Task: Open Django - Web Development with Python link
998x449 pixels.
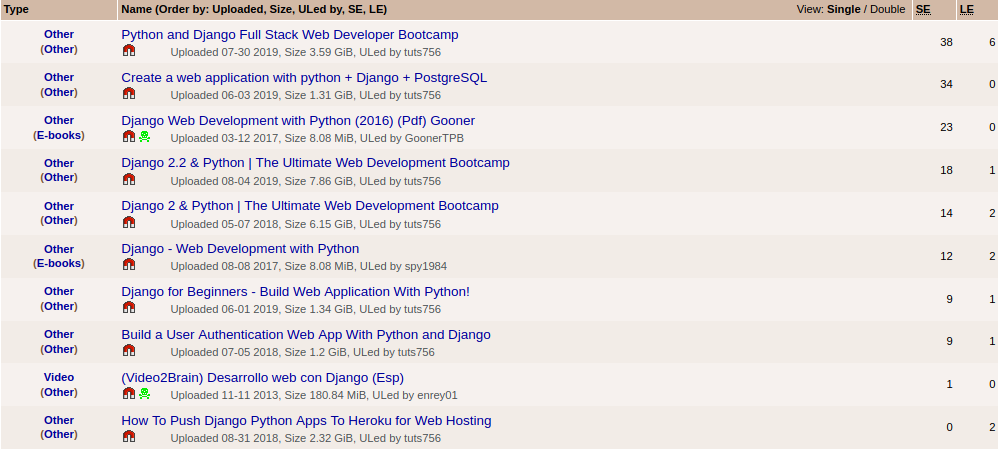Action: click(240, 248)
